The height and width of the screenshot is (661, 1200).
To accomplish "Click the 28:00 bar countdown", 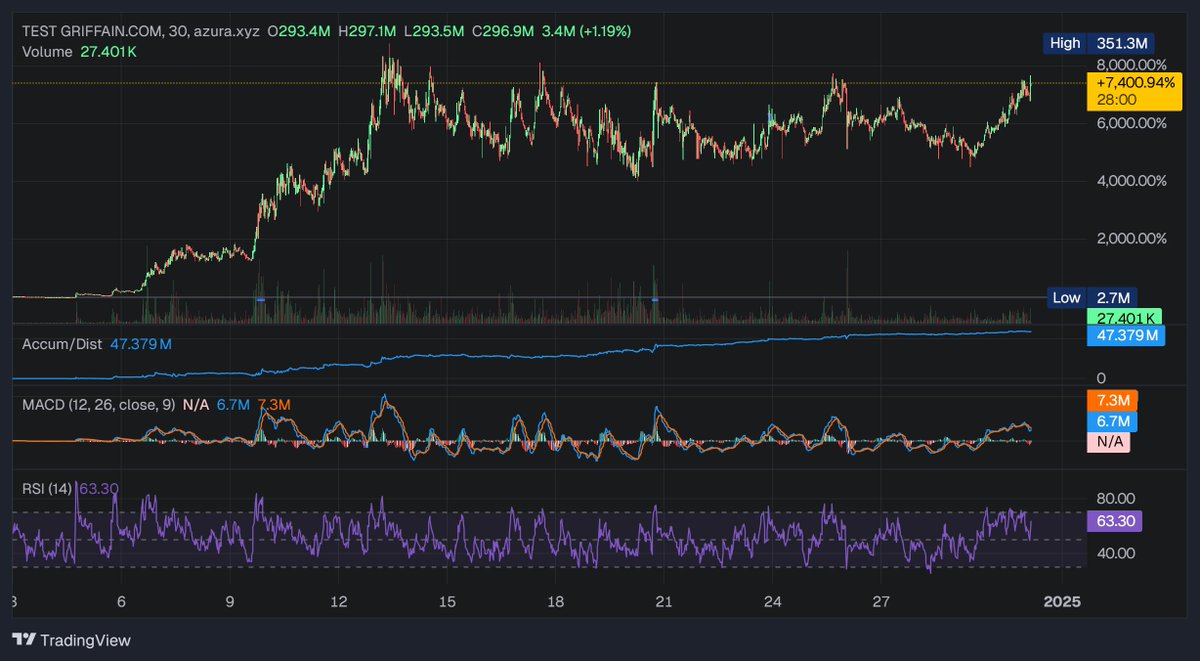I will coord(1115,100).
